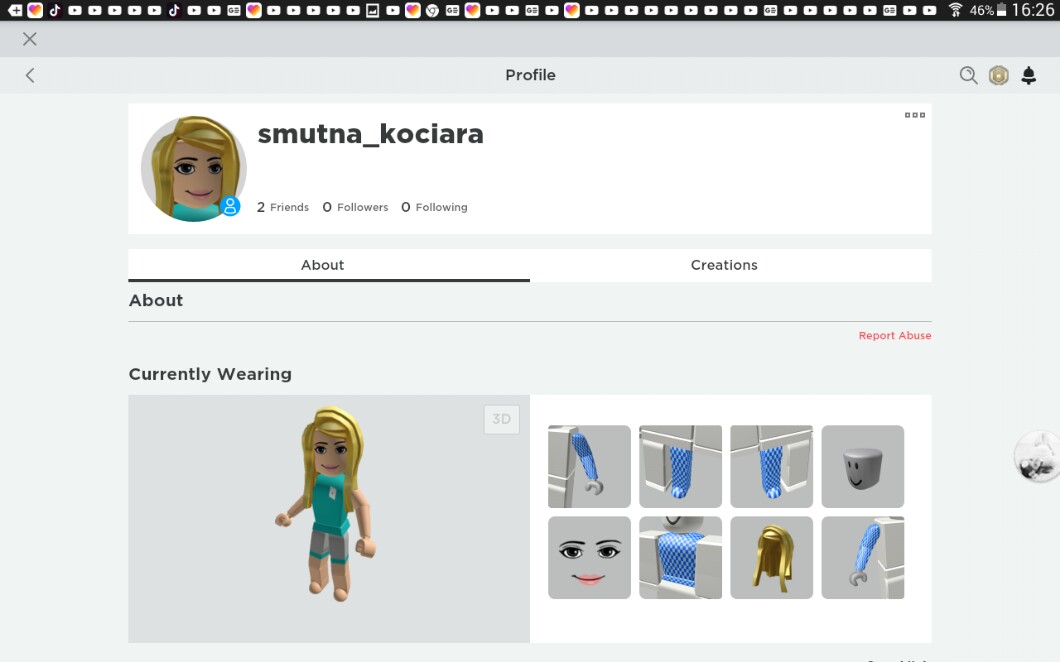Open the gray smiling head item
This screenshot has width=1060, height=662.
pos(862,466)
